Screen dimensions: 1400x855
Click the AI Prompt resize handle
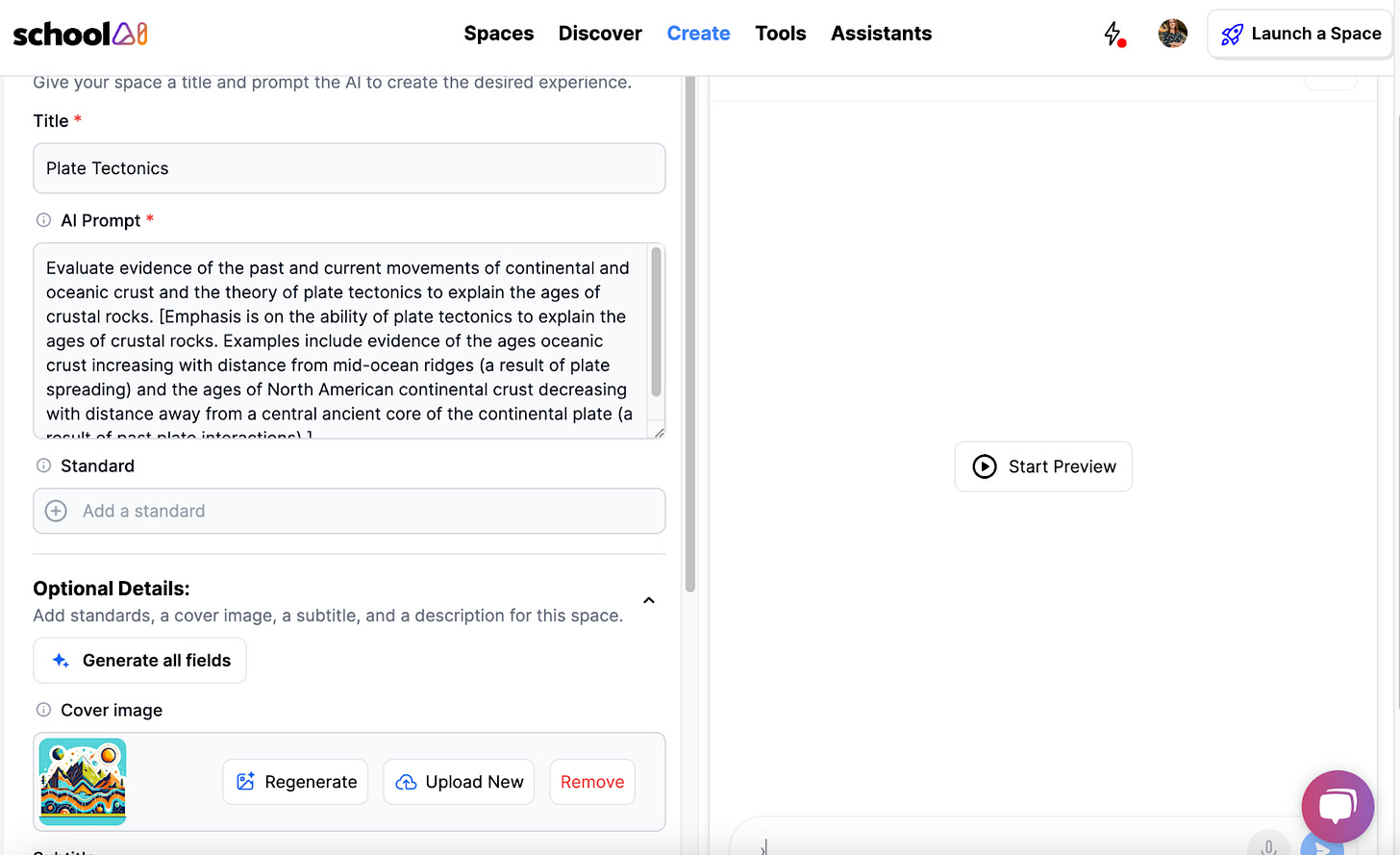[x=658, y=432]
